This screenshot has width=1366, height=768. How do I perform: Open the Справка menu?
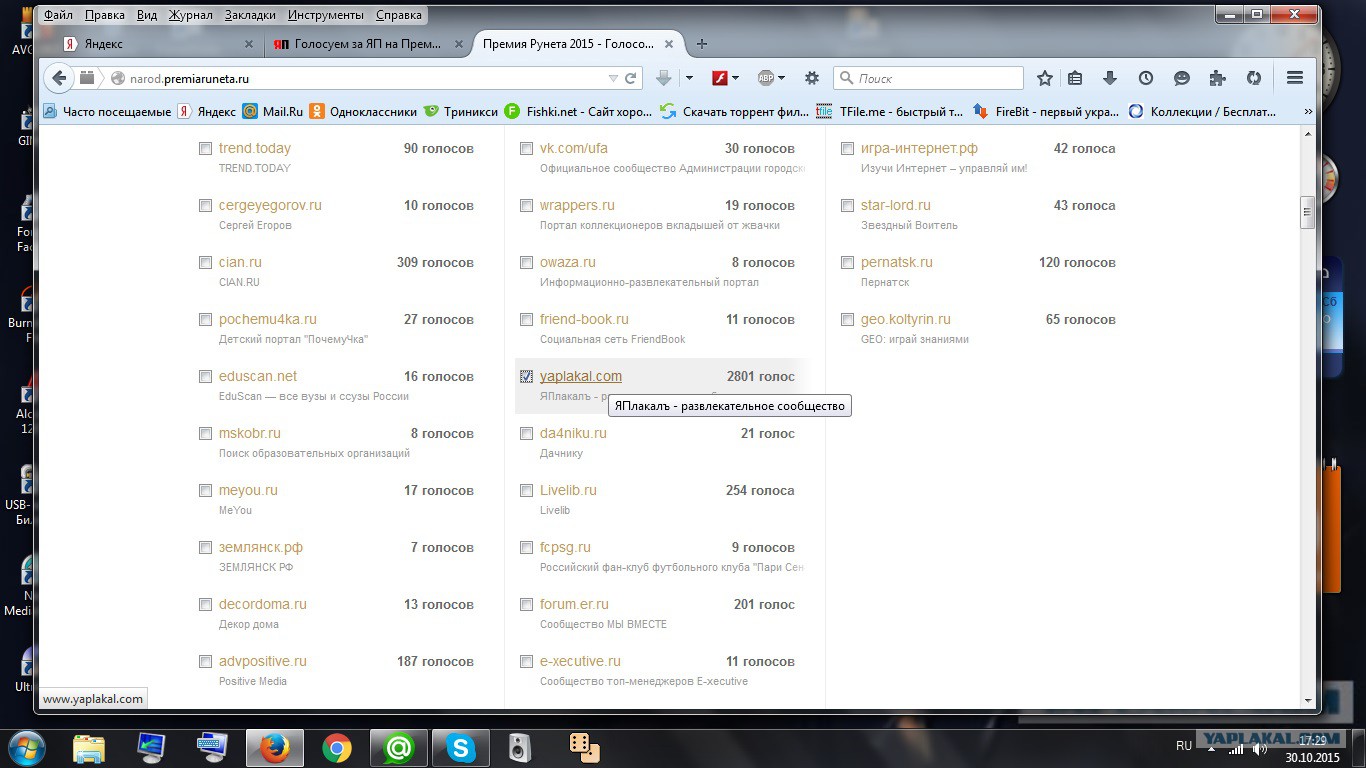pyautogui.click(x=398, y=15)
